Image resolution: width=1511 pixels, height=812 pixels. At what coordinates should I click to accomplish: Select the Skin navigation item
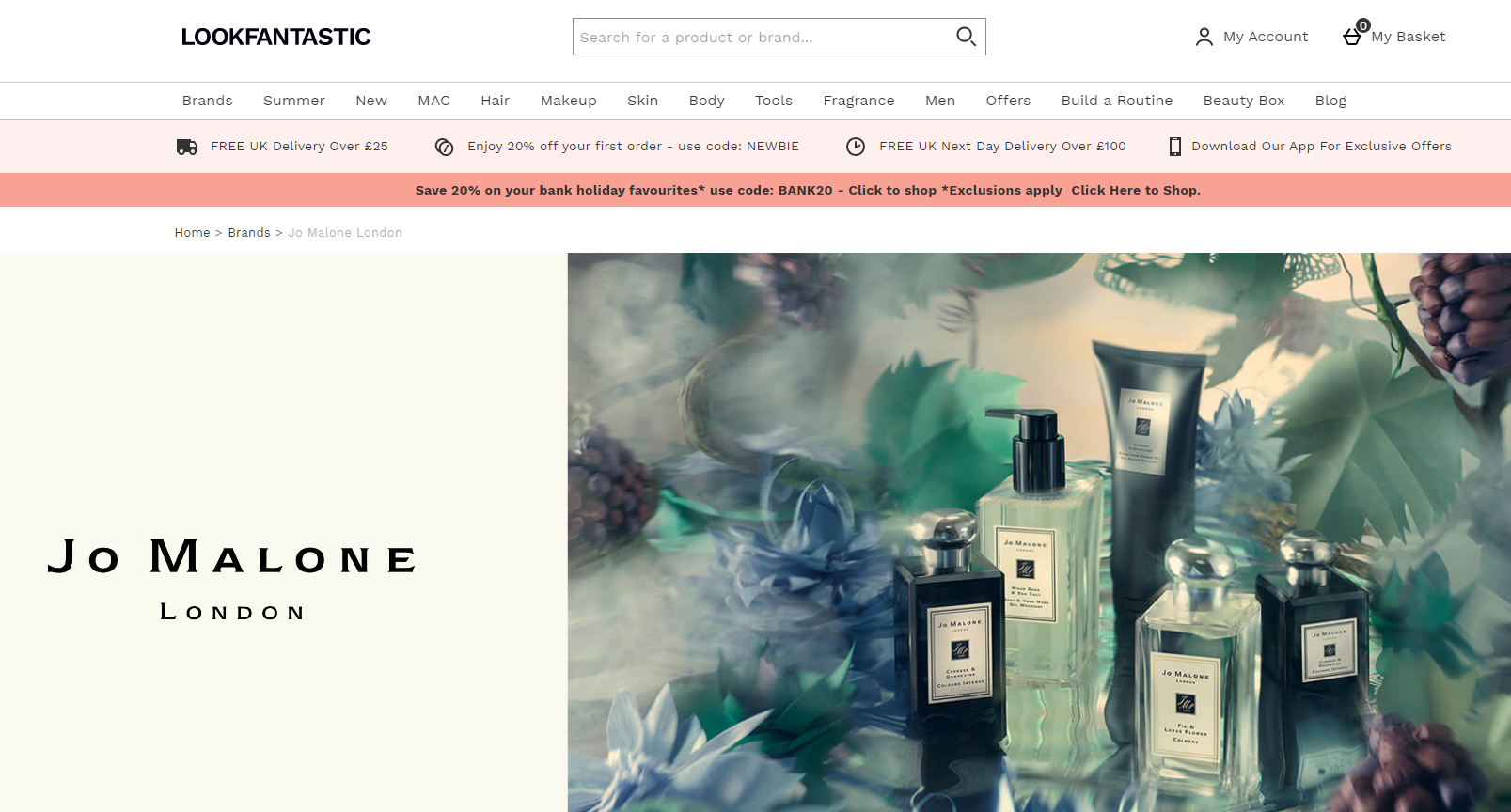(642, 101)
